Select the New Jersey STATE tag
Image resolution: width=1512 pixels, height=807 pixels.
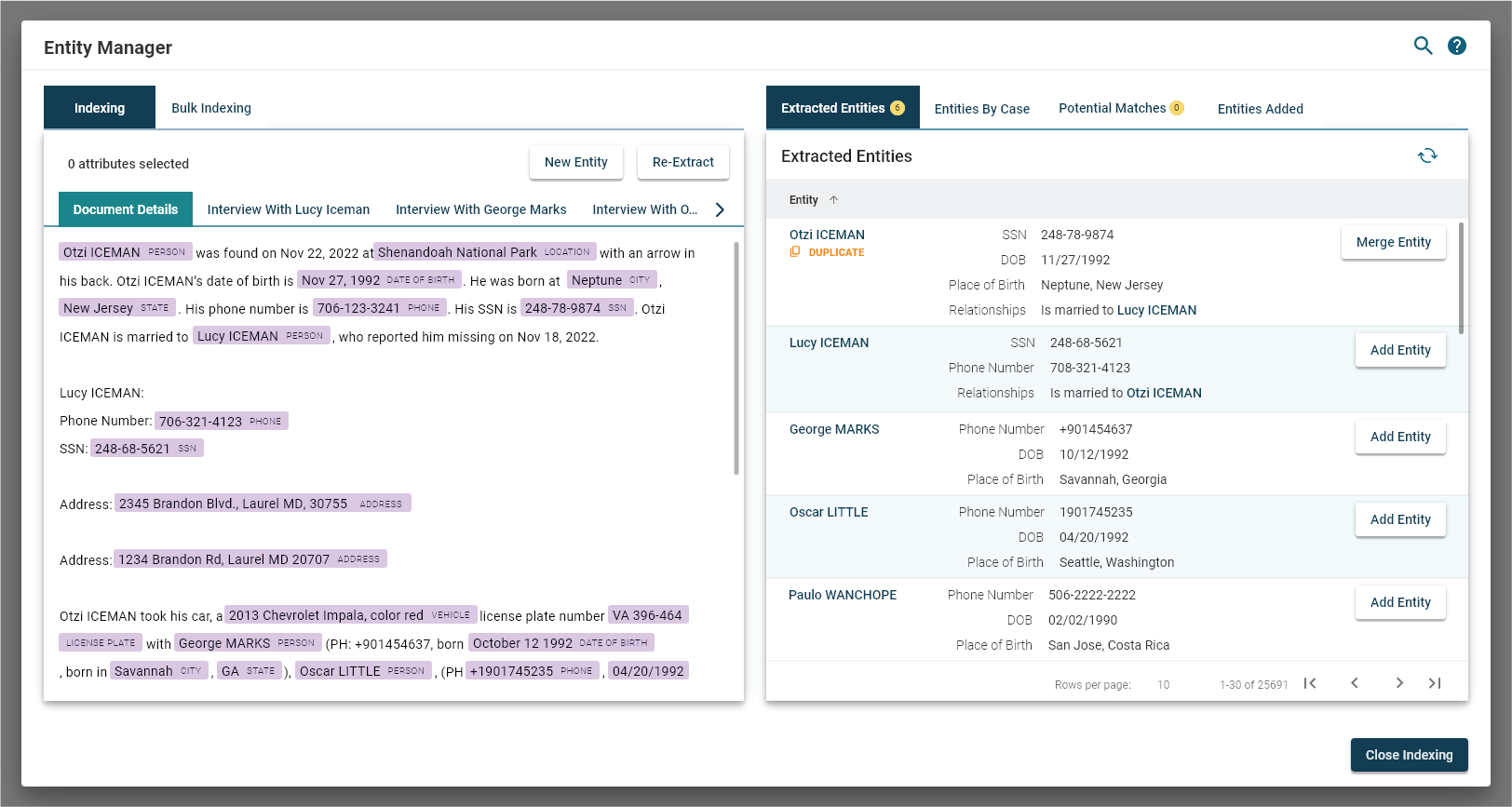117,308
